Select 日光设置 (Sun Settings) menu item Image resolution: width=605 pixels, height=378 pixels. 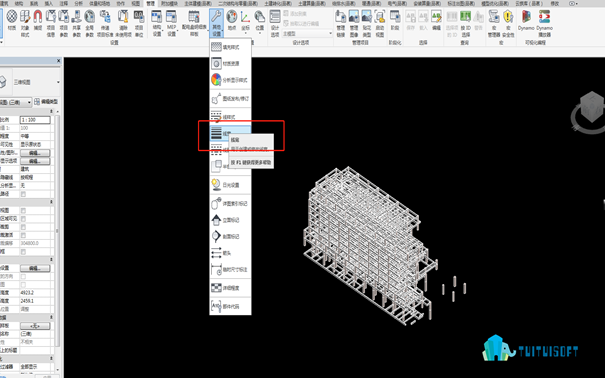point(230,185)
